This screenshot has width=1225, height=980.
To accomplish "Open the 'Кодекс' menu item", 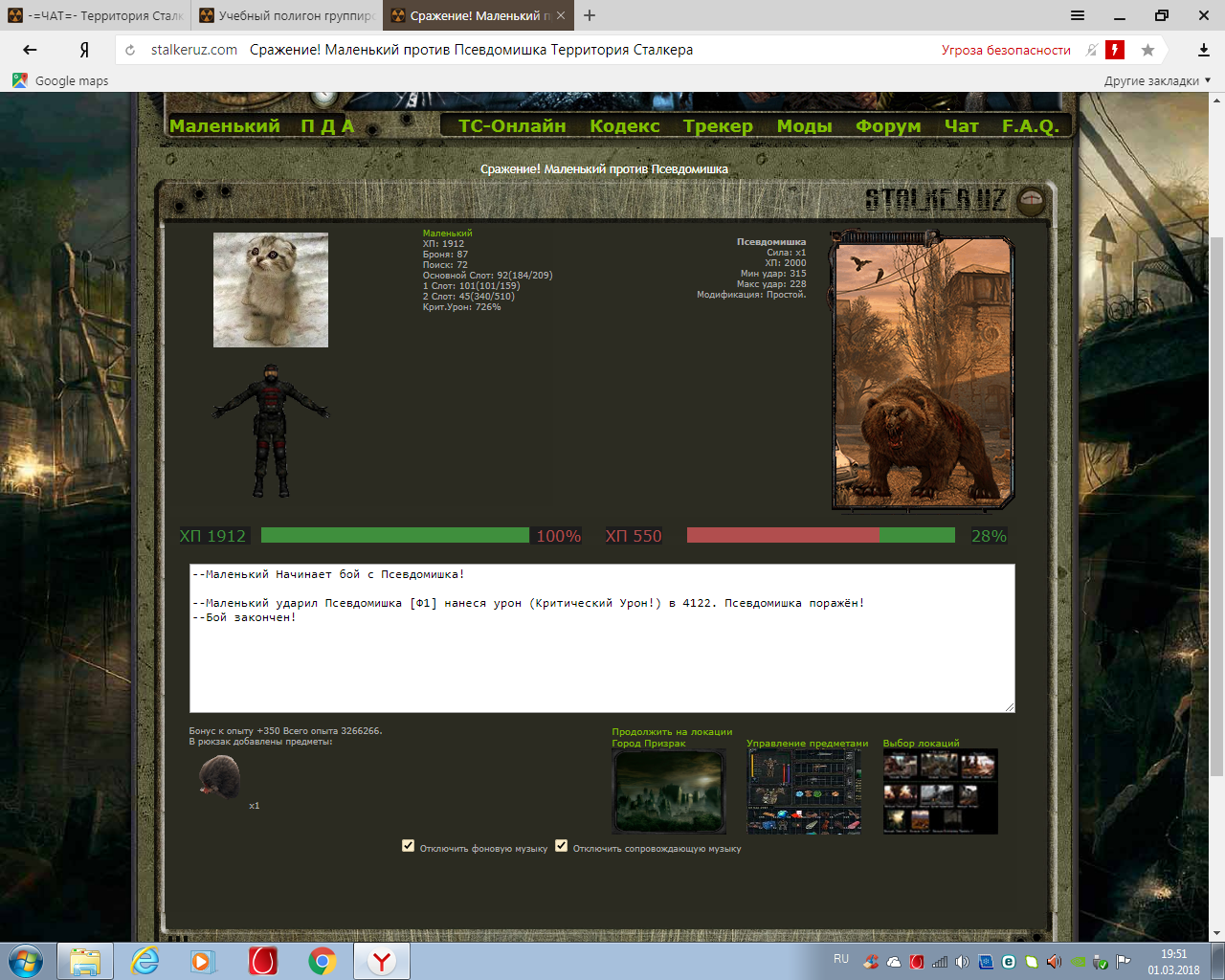I will [x=624, y=126].
